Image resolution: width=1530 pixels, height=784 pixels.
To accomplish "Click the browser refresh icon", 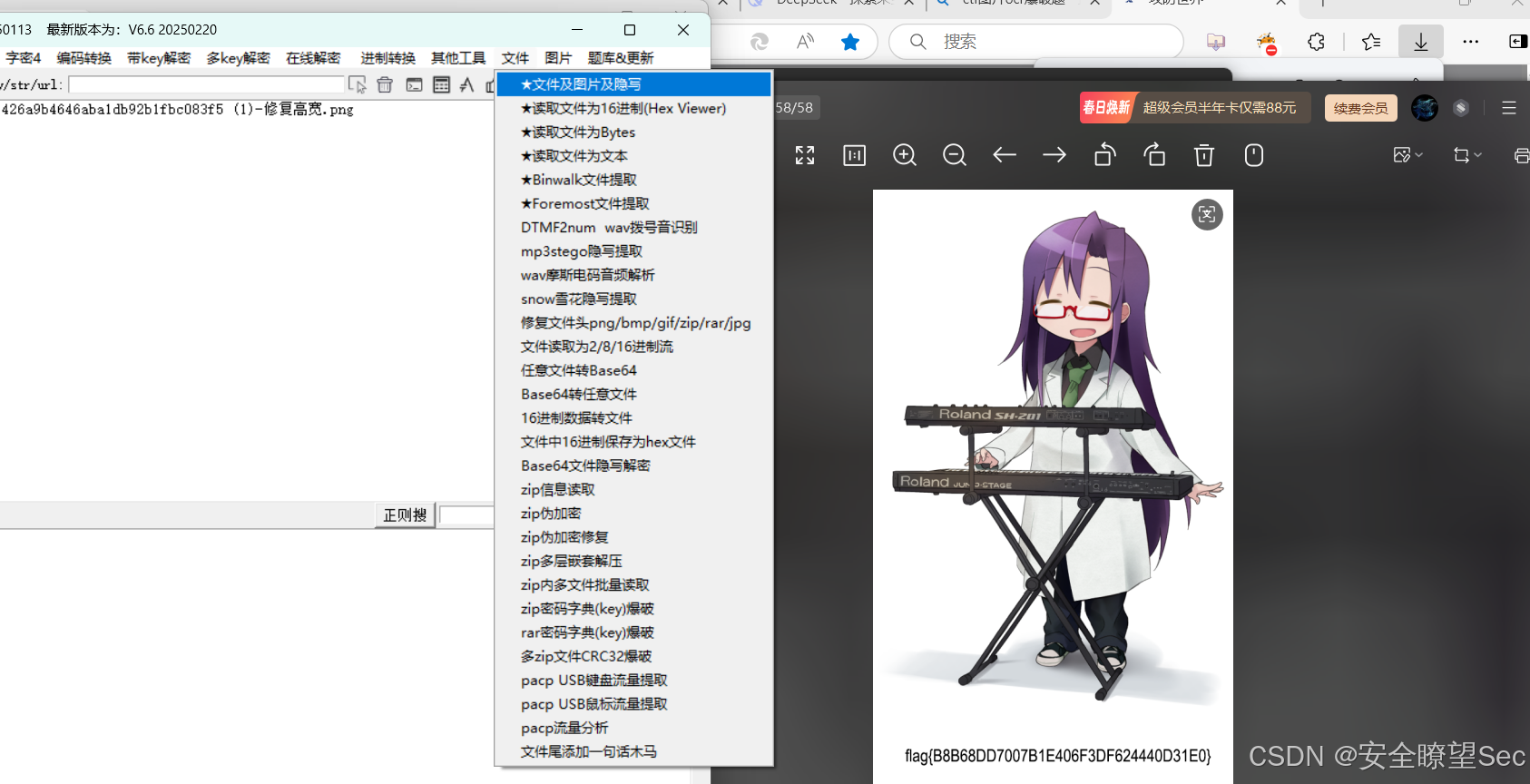I will click(760, 42).
